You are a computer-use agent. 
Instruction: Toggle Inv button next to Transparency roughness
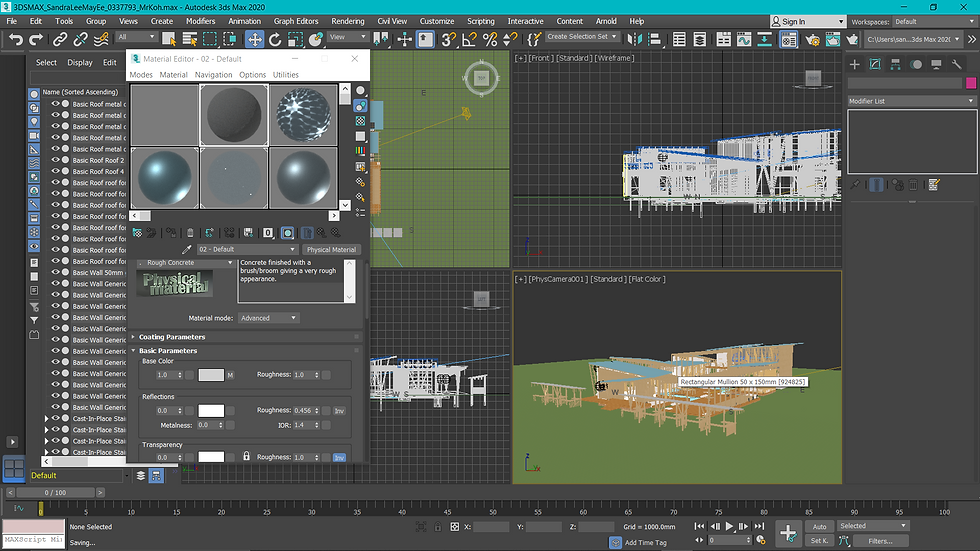coord(339,457)
